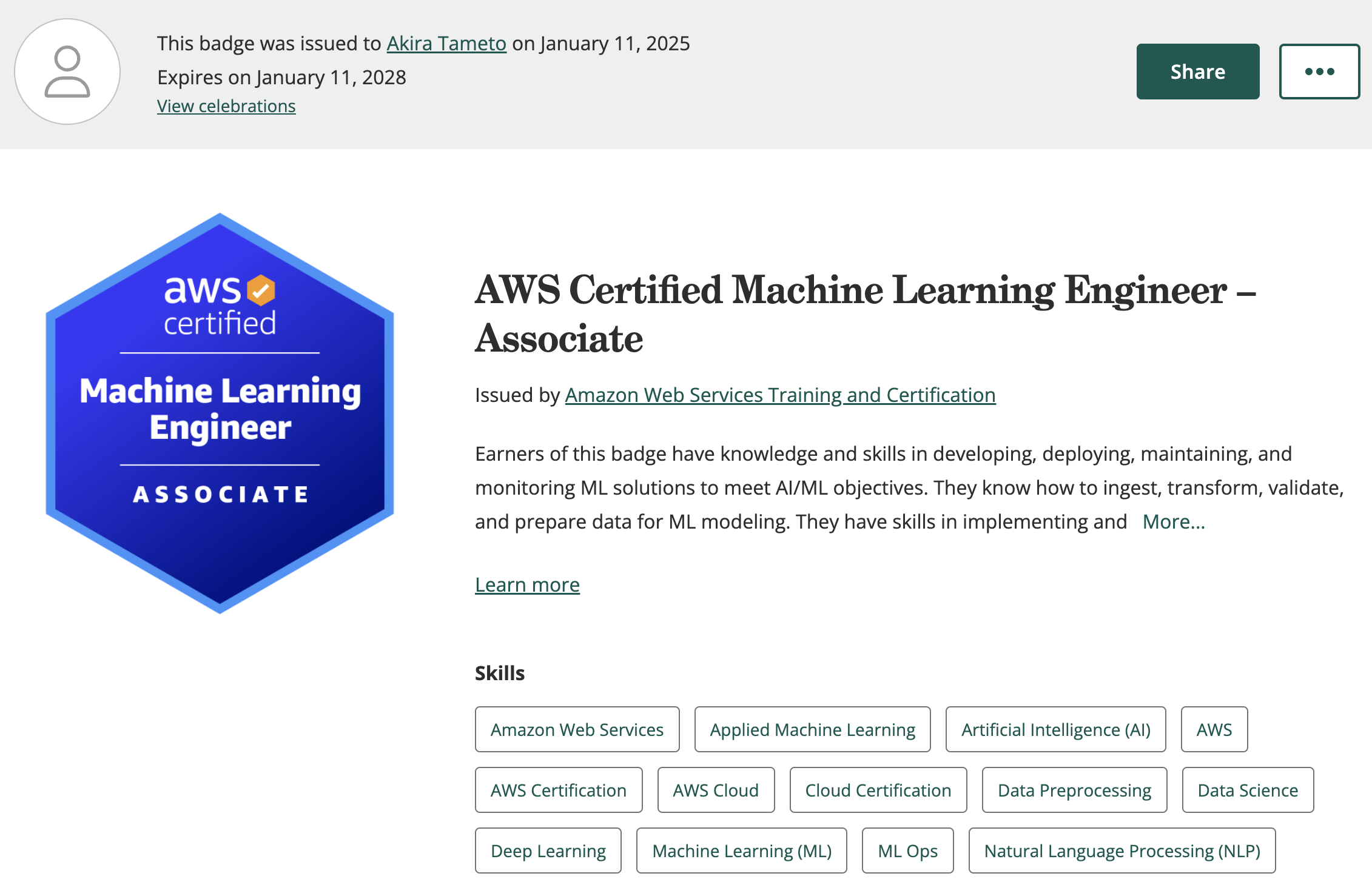
Task: Click the Cloud Certification skill tag
Action: click(878, 790)
